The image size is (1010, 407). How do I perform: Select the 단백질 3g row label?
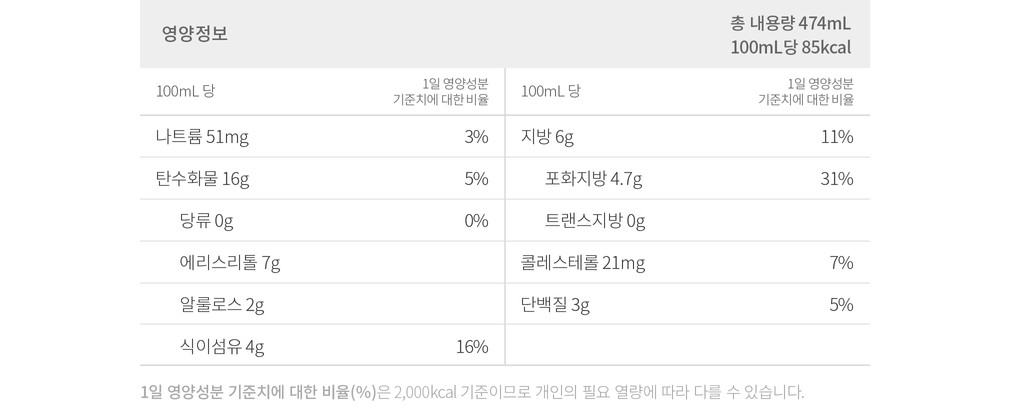[x=555, y=305]
